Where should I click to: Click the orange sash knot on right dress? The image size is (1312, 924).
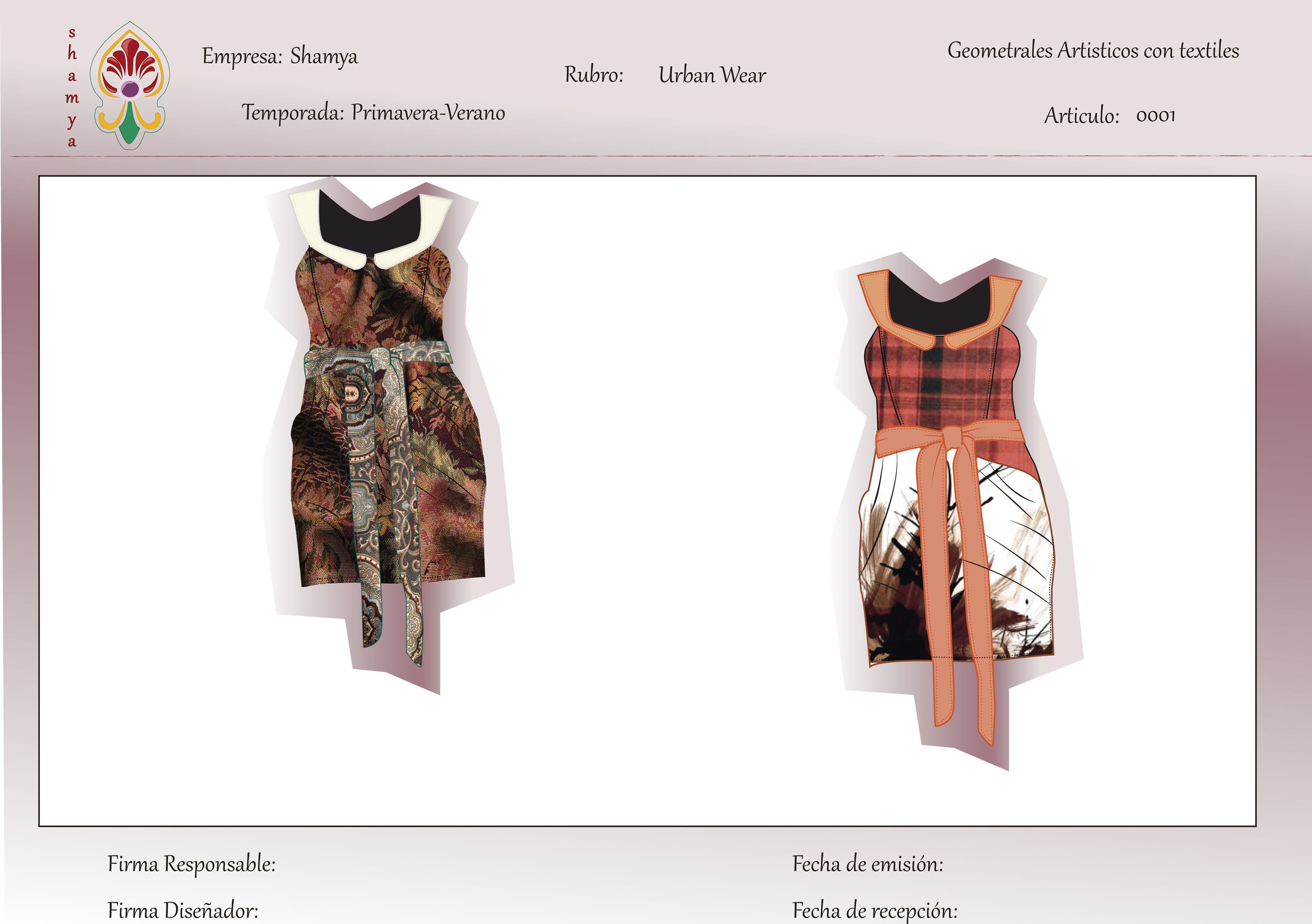pos(951,437)
